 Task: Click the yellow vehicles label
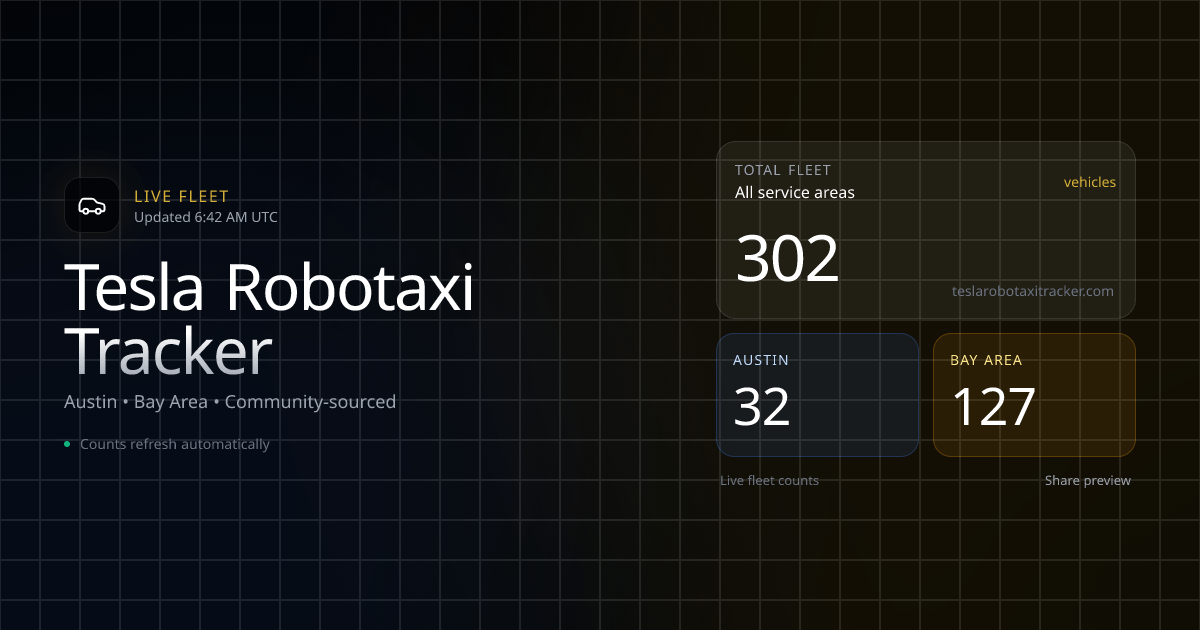coord(1089,182)
